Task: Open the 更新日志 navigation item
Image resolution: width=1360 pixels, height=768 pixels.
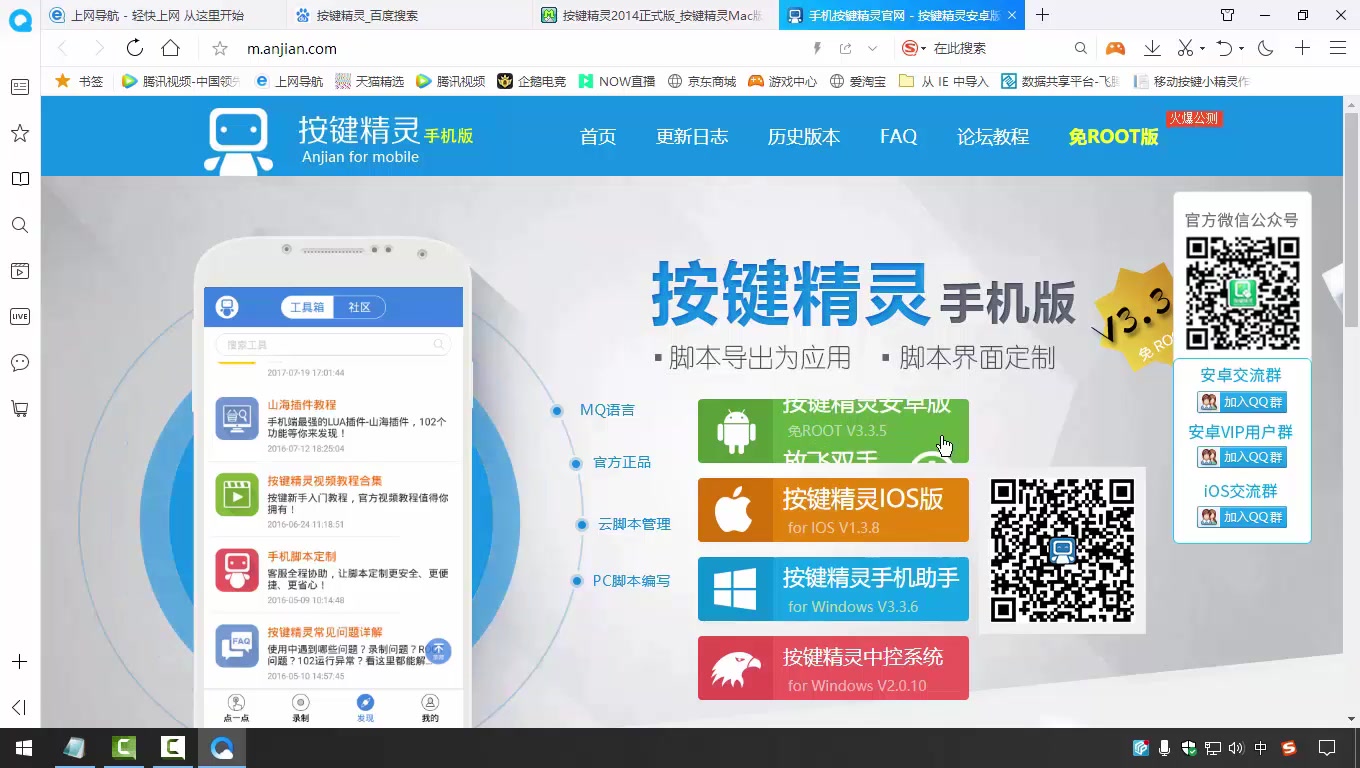Action: [x=692, y=137]
